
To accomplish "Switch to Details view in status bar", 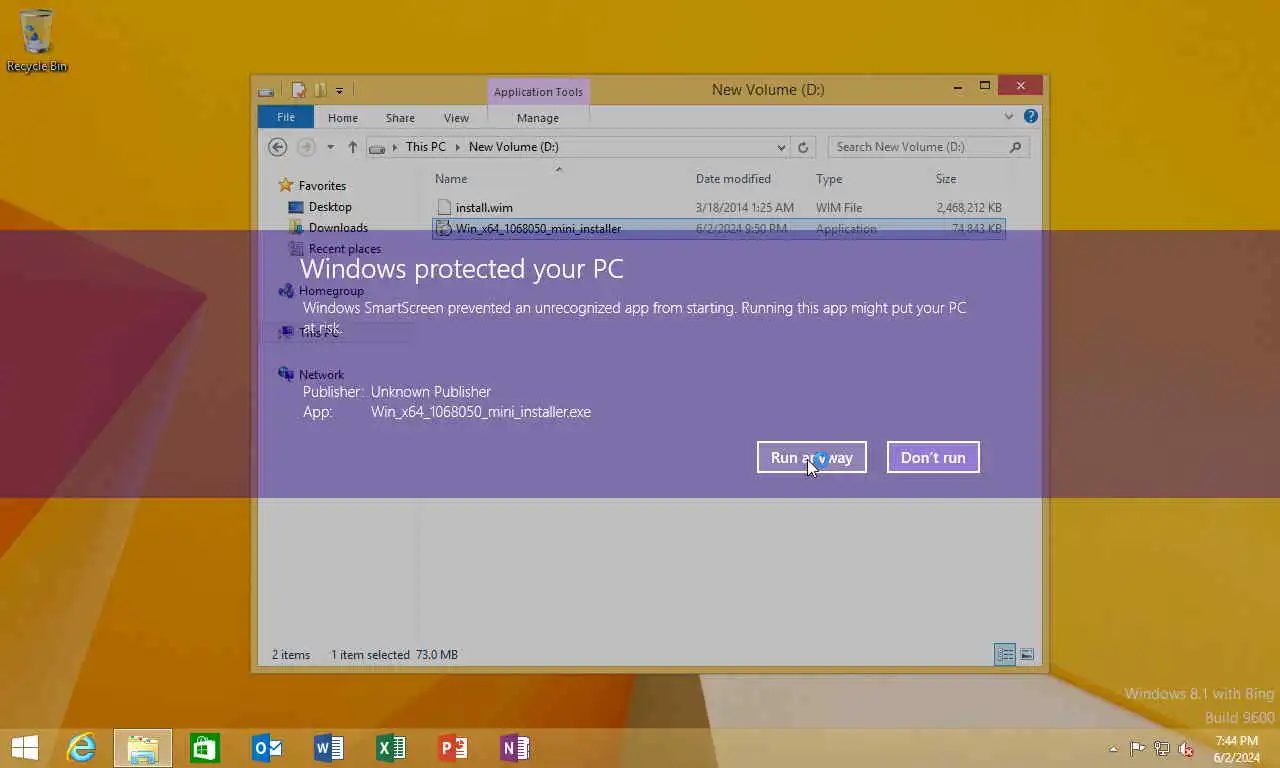I will click(x=1005, y=655).
